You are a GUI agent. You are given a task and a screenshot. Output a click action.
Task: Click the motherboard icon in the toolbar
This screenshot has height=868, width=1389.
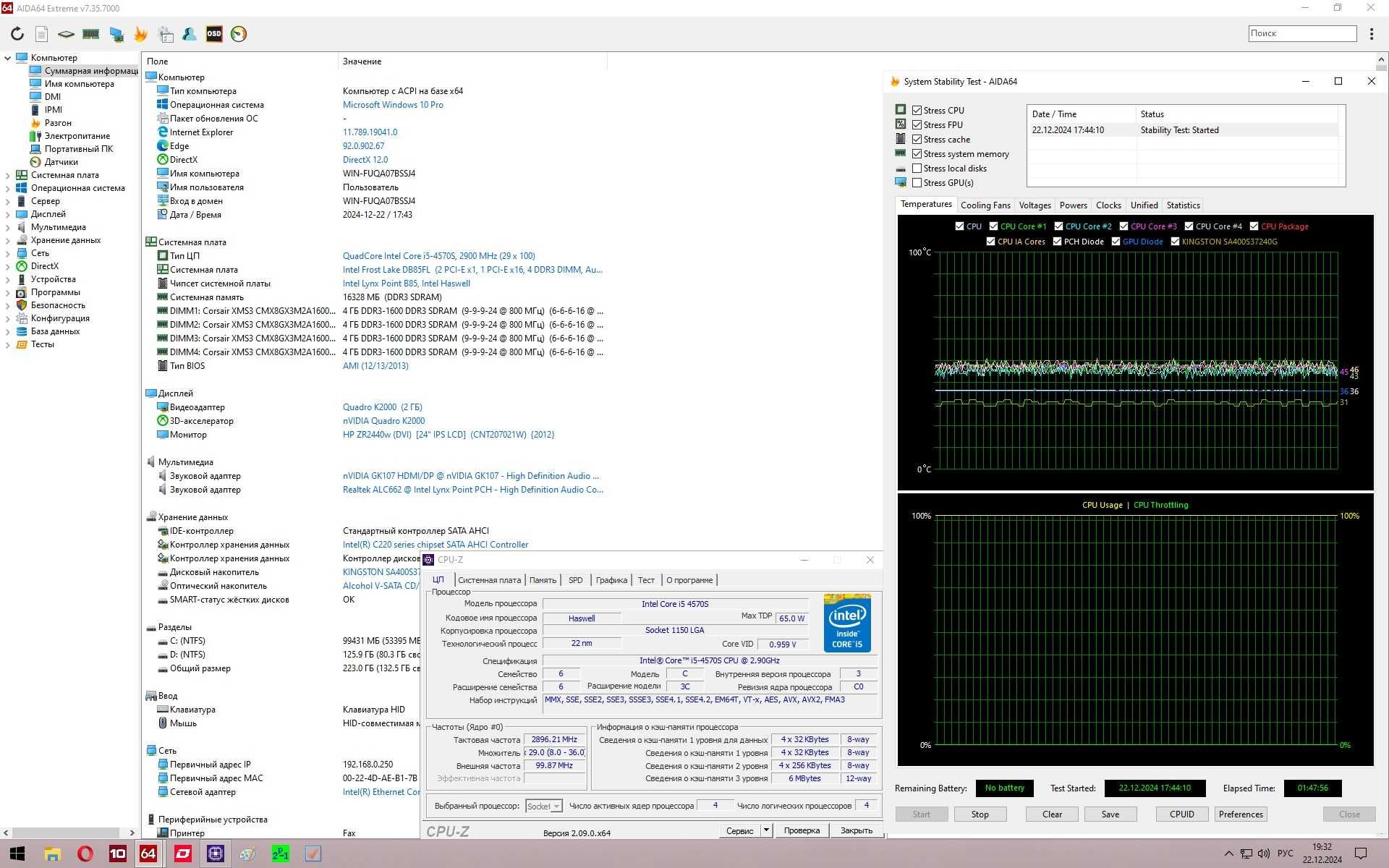pos(66,33)
